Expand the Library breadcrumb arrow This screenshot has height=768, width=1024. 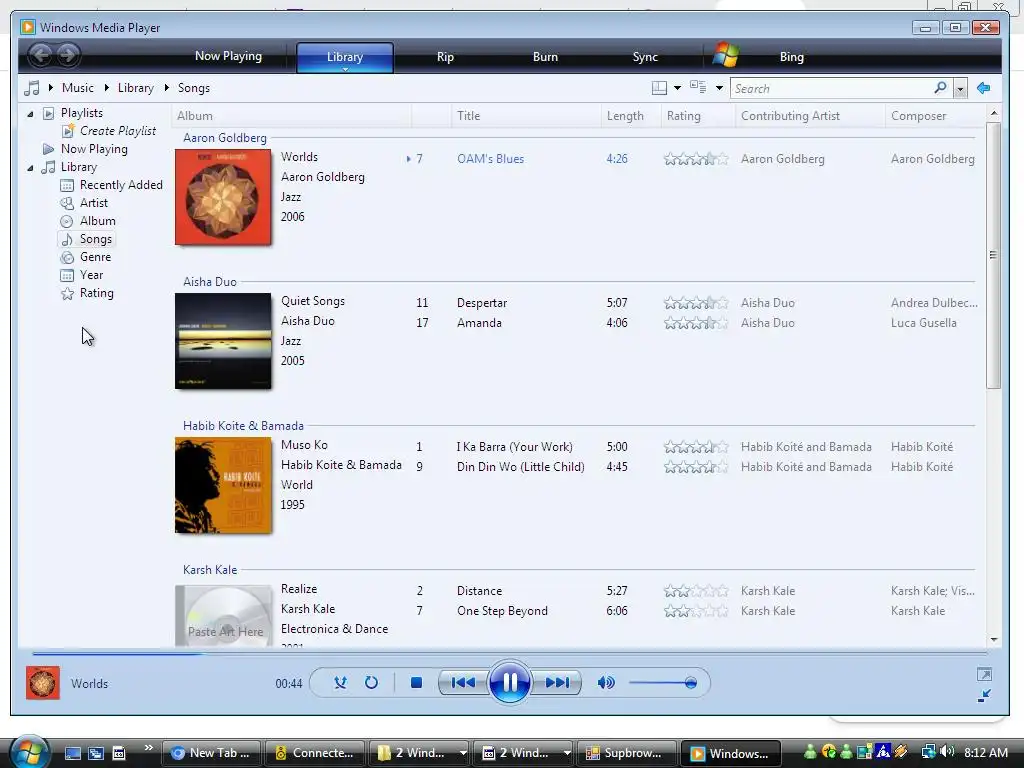[106, 88]
